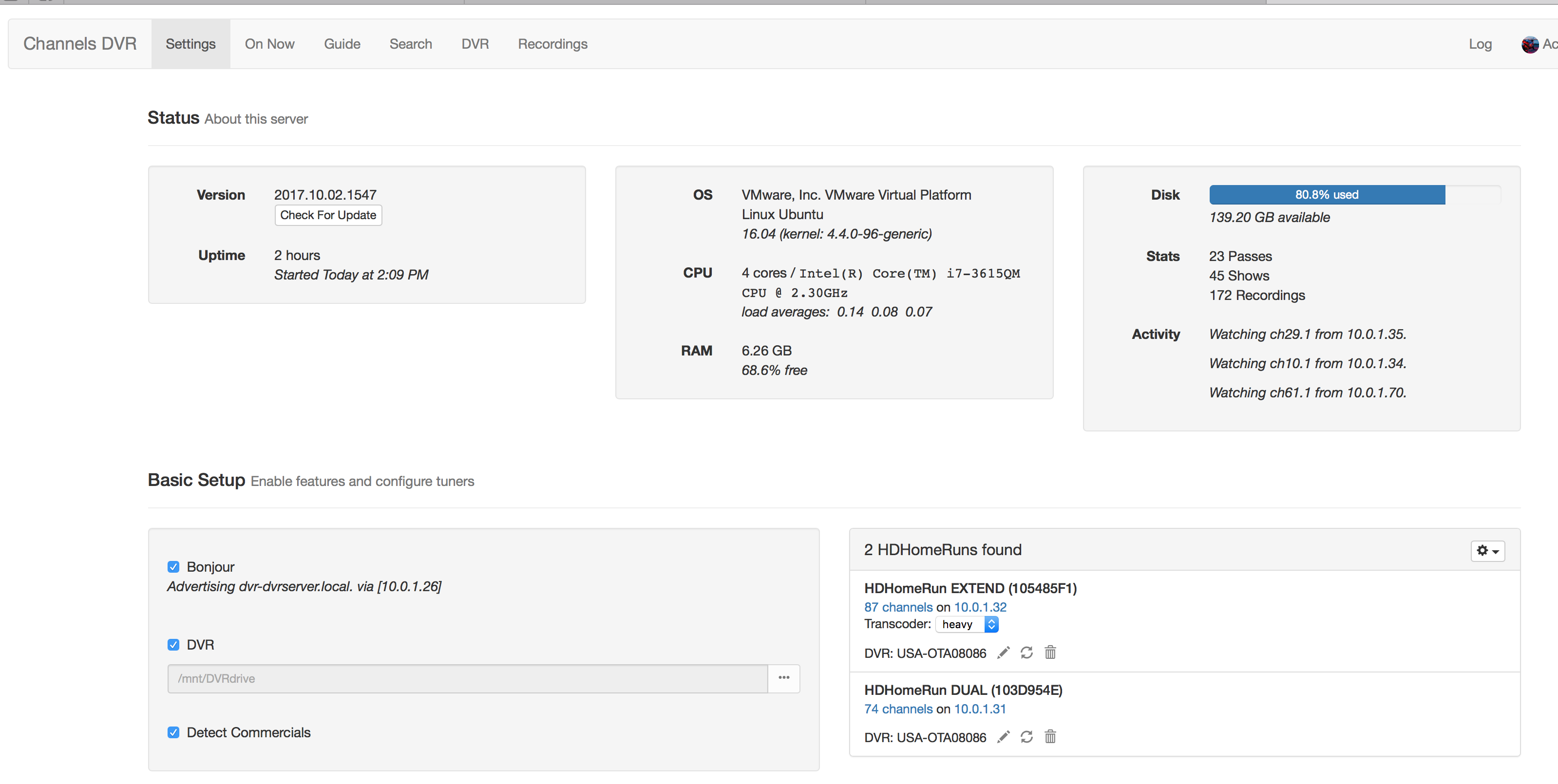Image resolution: width=1558 pixels, height=784 pixels.
Task: Open the 87 channels link
Action: click(898, 607)
